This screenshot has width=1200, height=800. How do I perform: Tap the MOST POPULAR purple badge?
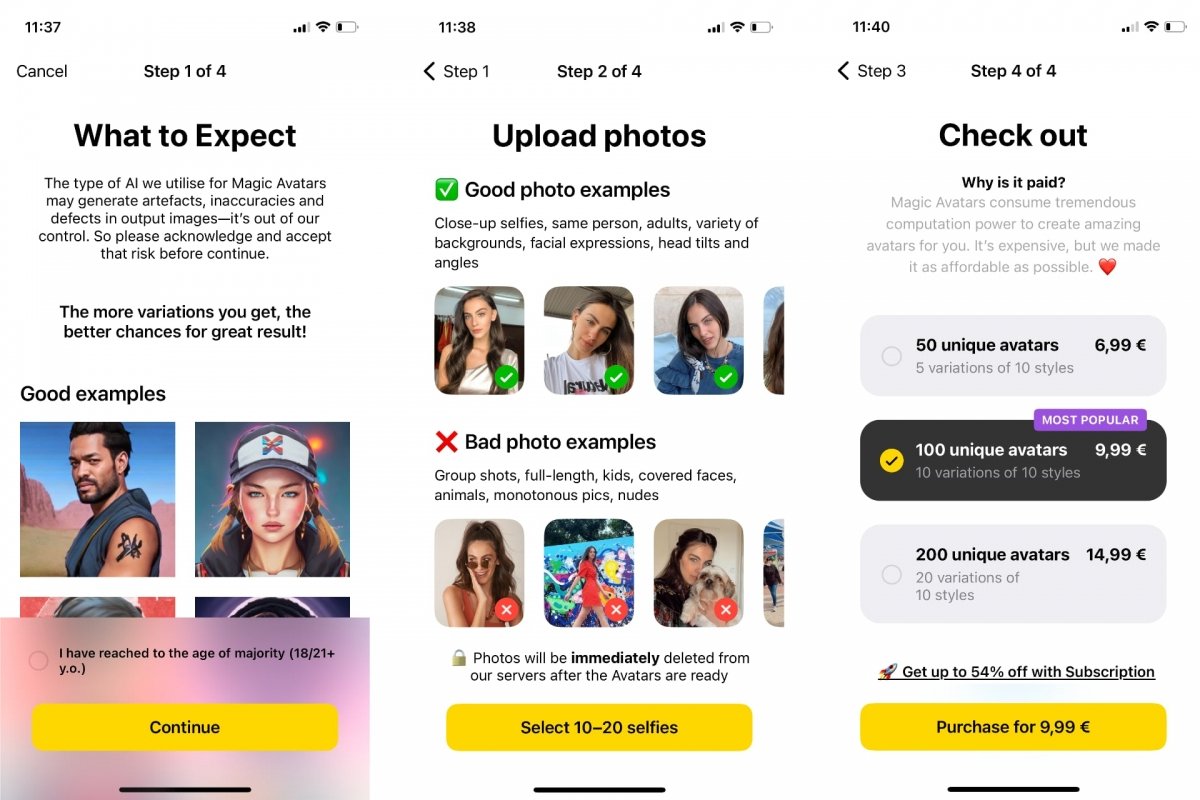pyautogui.click(x=1089, y=420)
